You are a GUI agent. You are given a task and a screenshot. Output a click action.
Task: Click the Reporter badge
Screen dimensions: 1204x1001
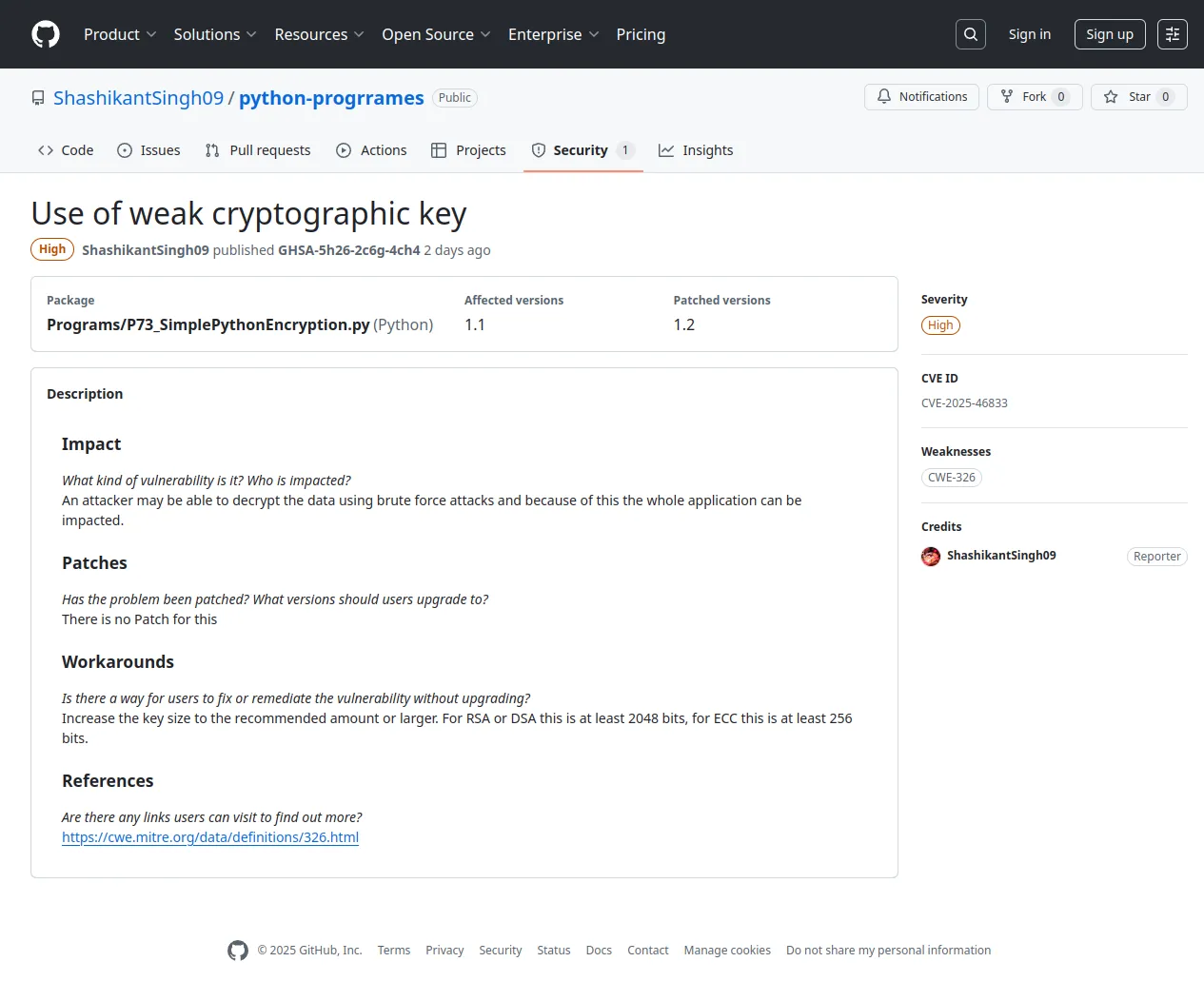1157,557
